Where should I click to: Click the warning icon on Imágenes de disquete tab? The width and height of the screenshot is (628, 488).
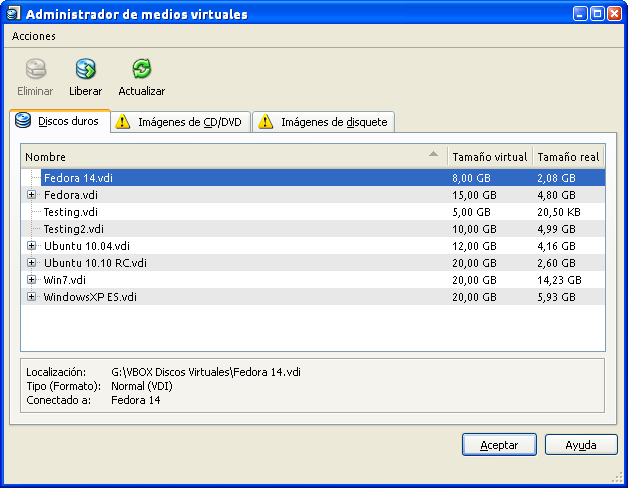click(265, 121)
